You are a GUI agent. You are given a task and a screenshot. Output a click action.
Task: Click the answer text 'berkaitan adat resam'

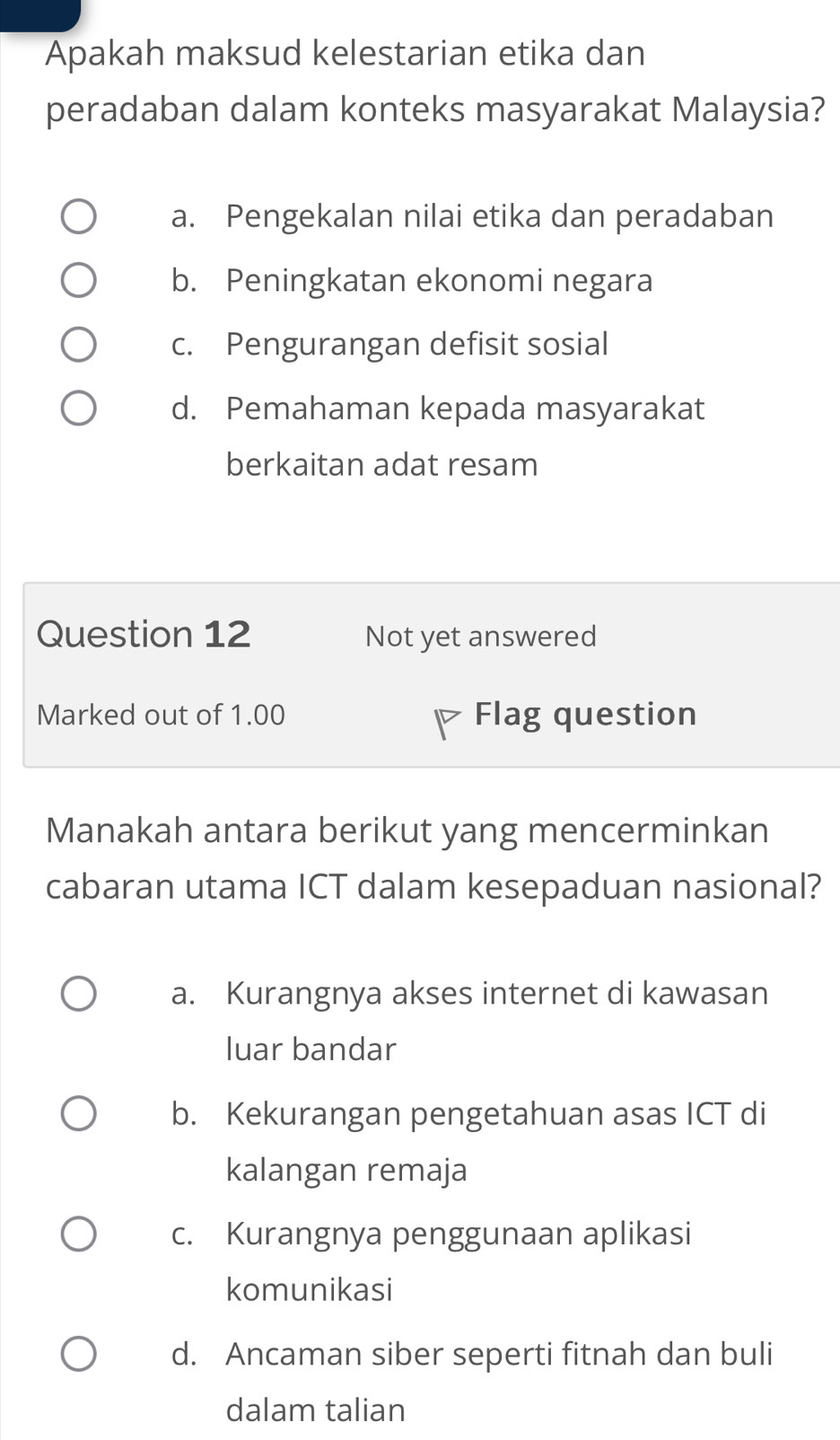tap(381, 465)
